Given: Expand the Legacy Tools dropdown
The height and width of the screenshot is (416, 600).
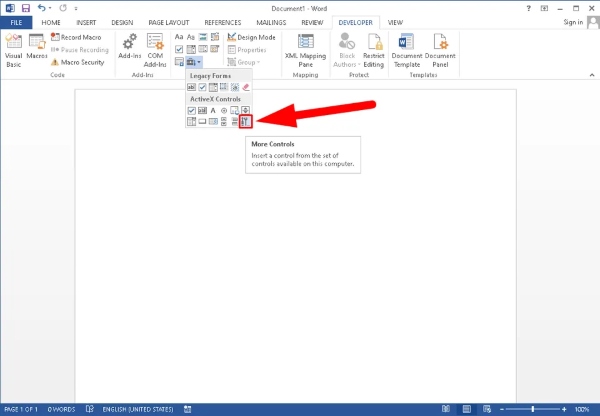Looking at the screenshot, I should coord(193,62).
